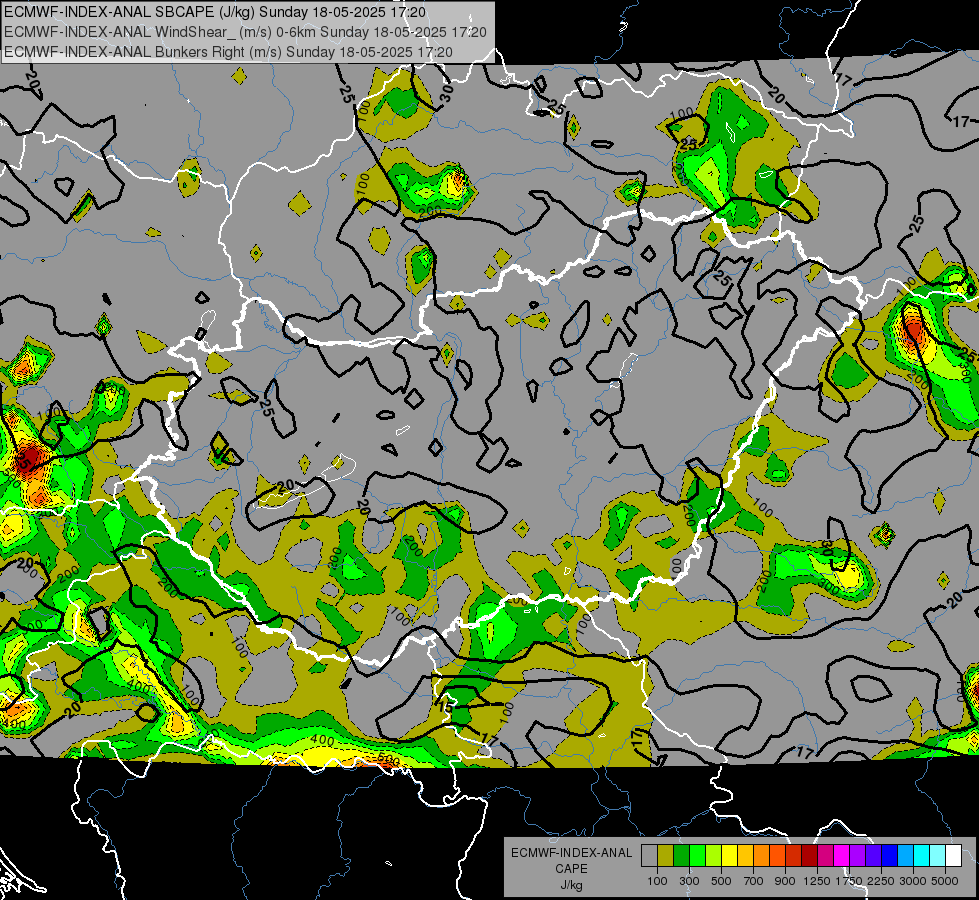Click the 100 value under the color bar
979x900 pixels.
pyautogui.click(x=657, y=881)
